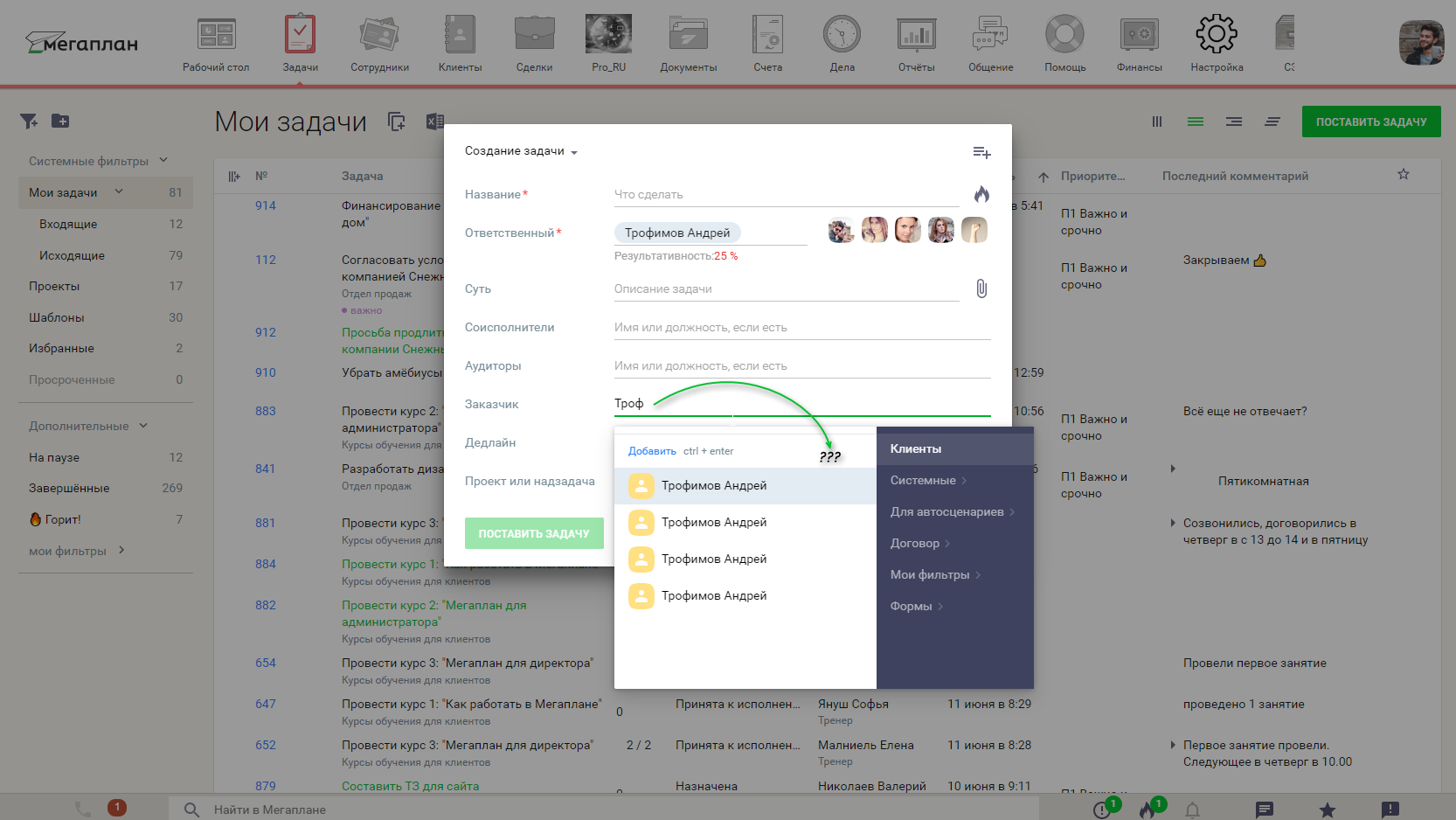
Task: Switch to column board view icon
Action: click(x=1157, y=122)
